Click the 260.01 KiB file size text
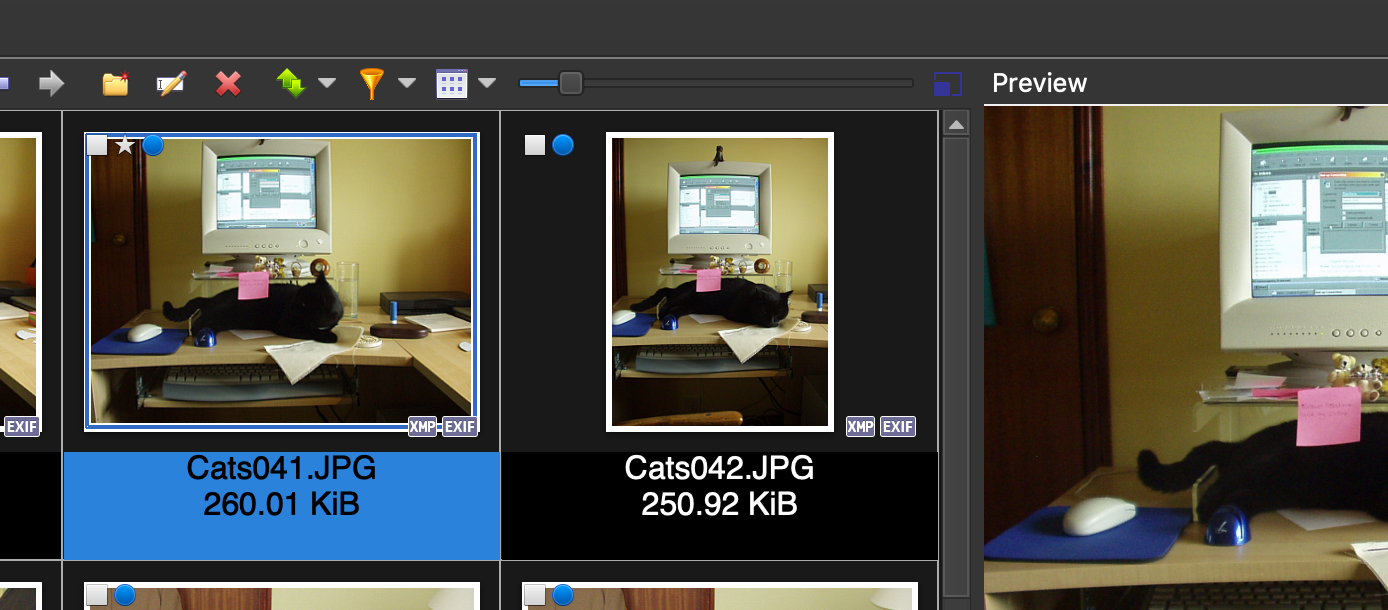Image resolution: width=1388 pixels, height=610 pixels. pos(281,504)
